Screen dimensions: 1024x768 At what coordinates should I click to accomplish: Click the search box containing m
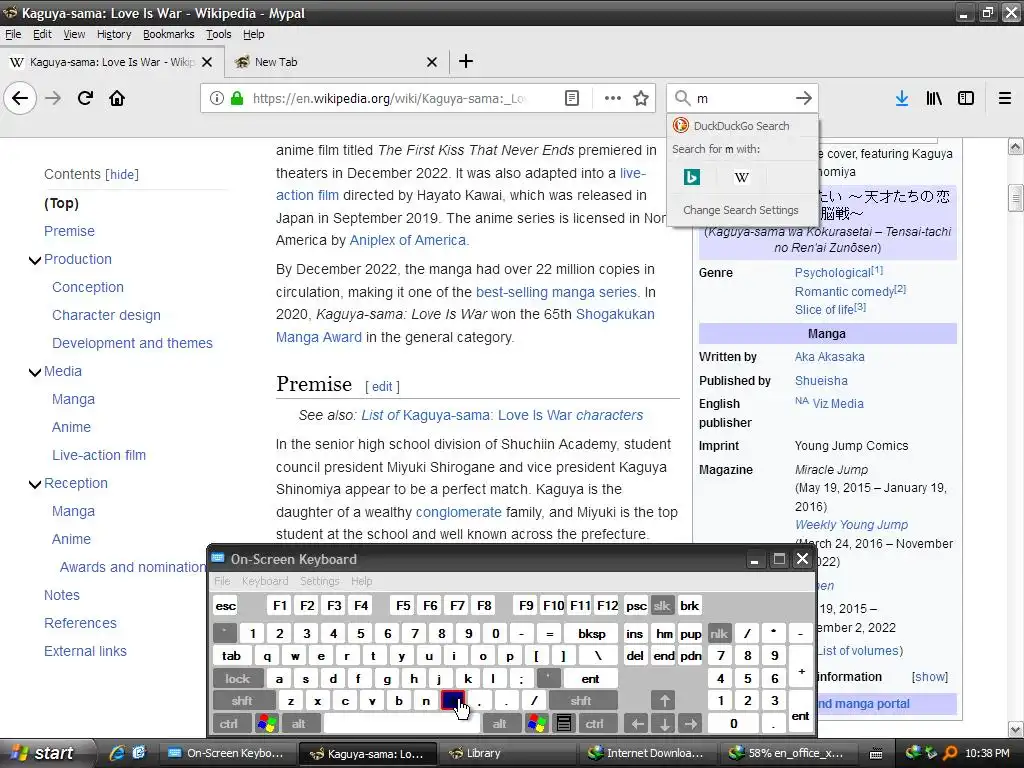[x=741, y=99]
